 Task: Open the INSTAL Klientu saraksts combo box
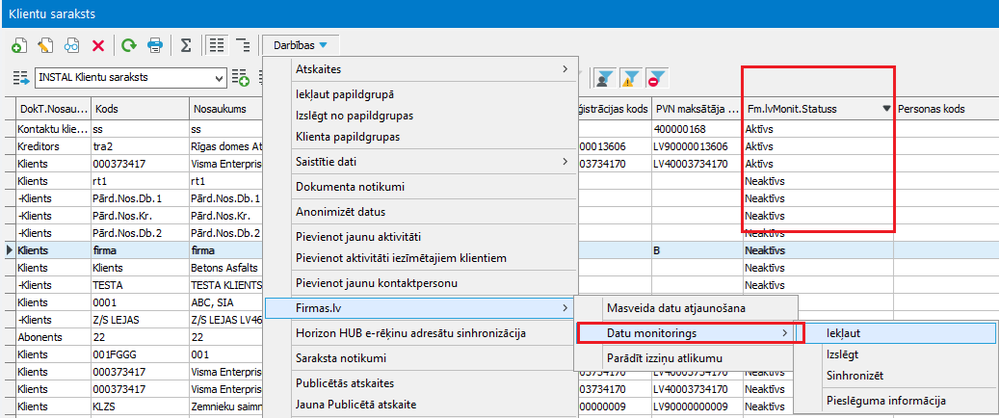pos(130,77)
